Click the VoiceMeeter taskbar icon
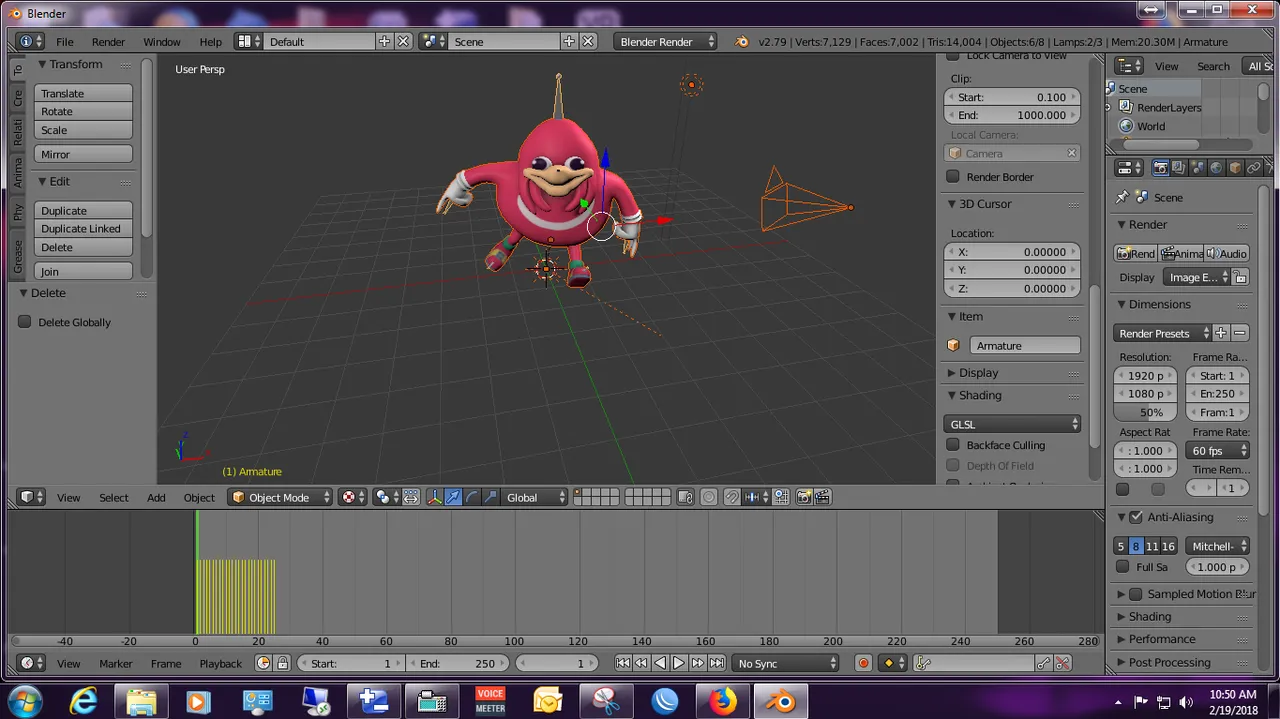 (490, 701)
